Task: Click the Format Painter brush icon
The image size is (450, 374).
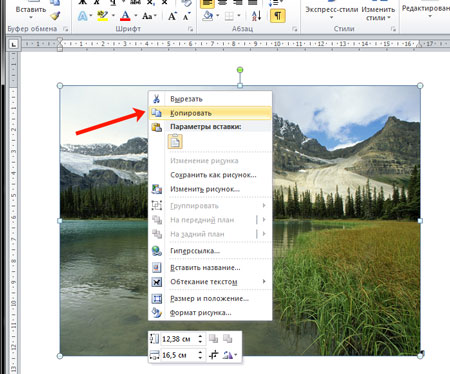Action: [x=55, y=15]
